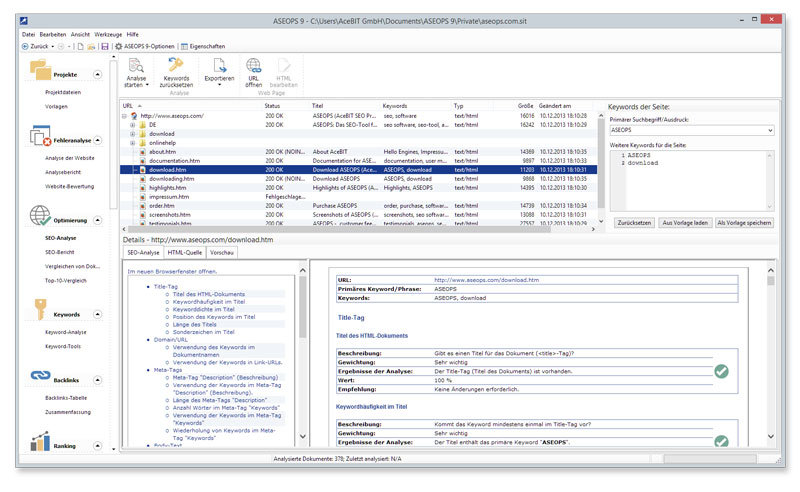The width and height of the screenshot is (800, 492).
Task: Expand the onlinehelp folder node
Action: [133, 143]
